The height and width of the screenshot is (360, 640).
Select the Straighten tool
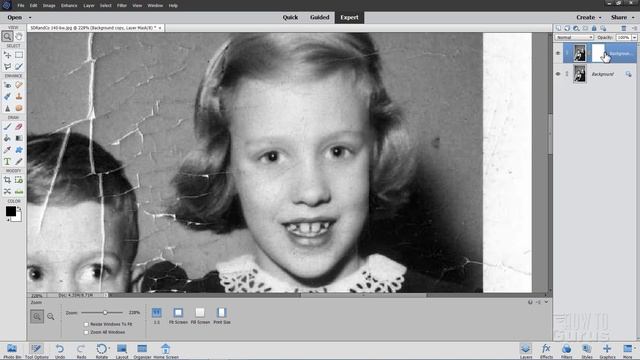[x=19, y=191]
